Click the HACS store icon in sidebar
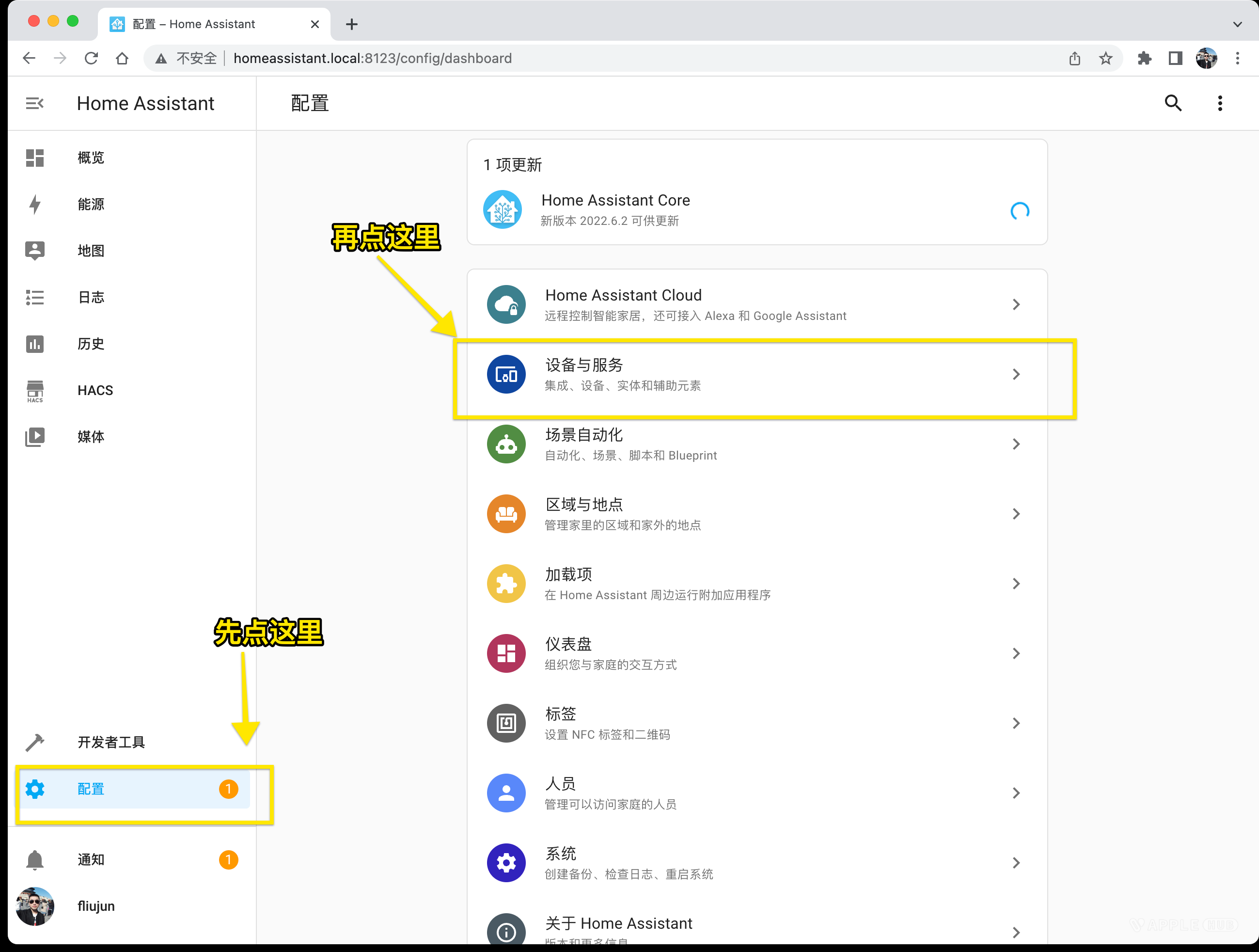1259x952 pixels. click(35, 391)
